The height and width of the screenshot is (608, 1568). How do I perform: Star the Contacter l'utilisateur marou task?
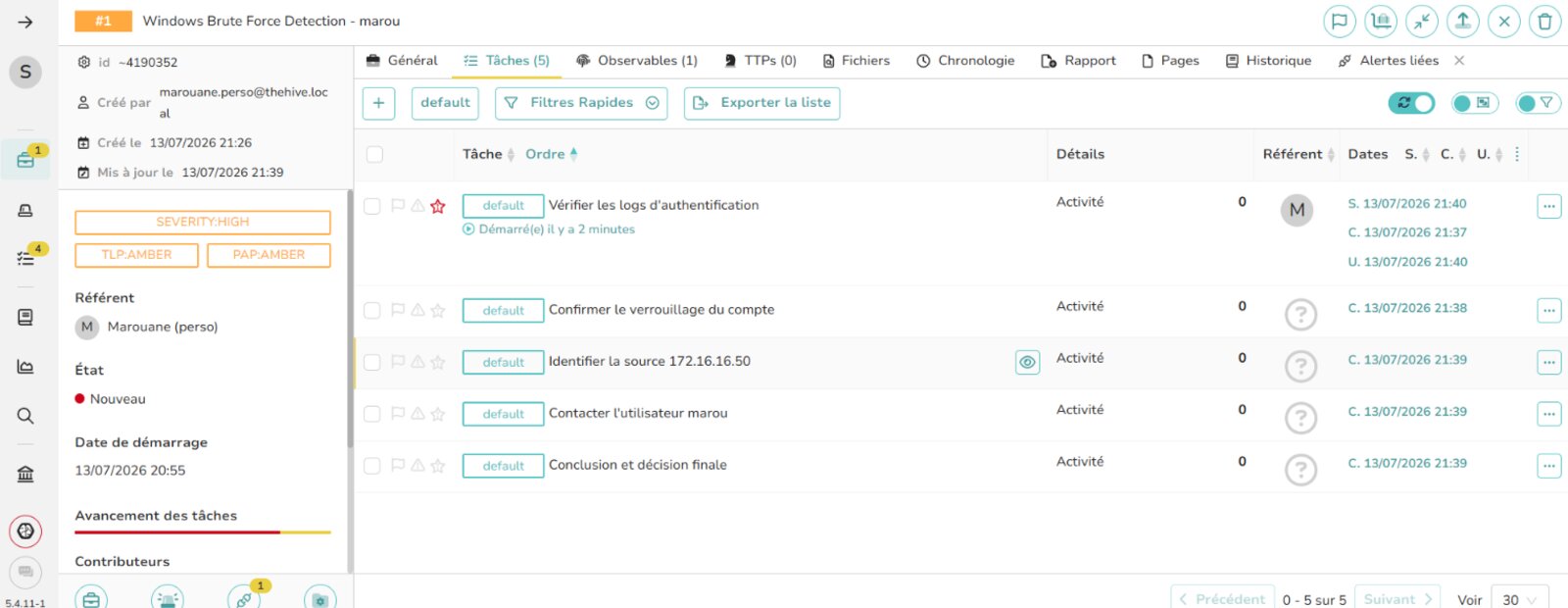click(x=438, y=414)
